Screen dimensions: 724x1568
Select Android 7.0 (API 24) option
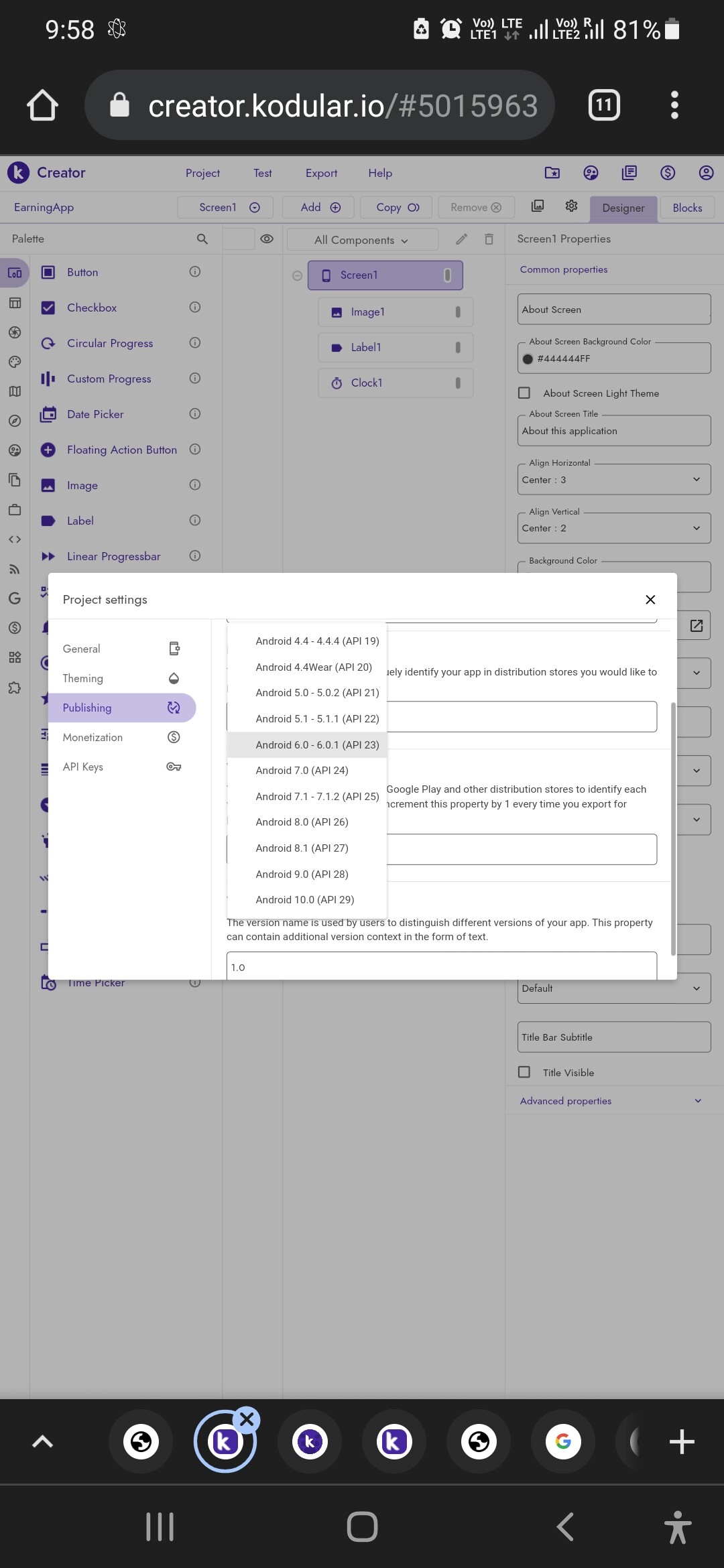tap(302, 771)
